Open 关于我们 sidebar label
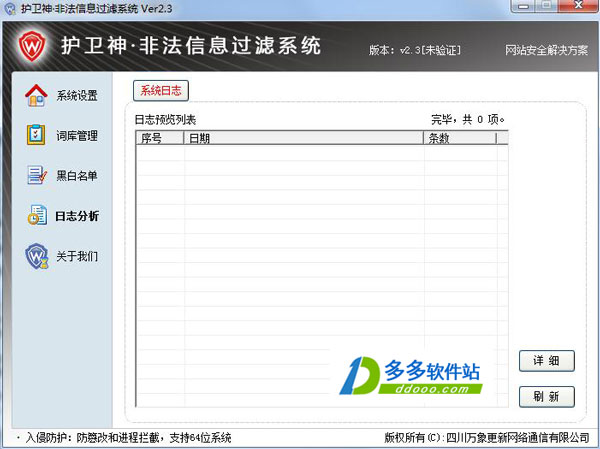Image resolution: width=600 pixels, height=449 pixels. (77, 256)
